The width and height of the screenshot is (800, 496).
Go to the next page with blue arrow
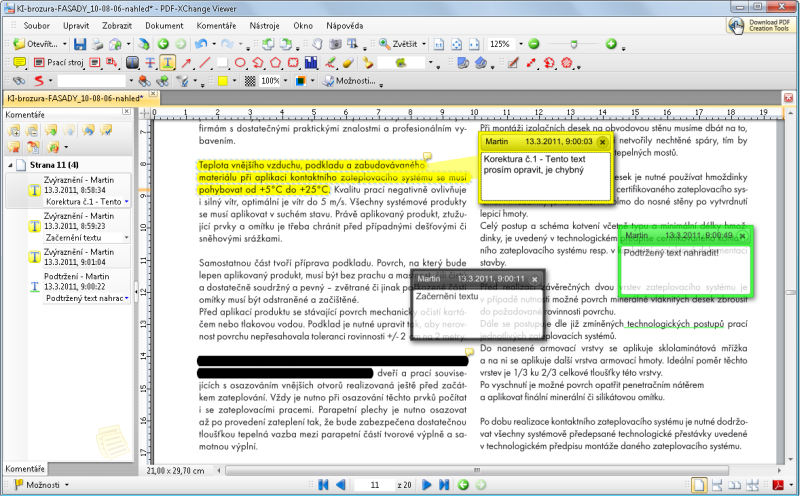[427, 484]
